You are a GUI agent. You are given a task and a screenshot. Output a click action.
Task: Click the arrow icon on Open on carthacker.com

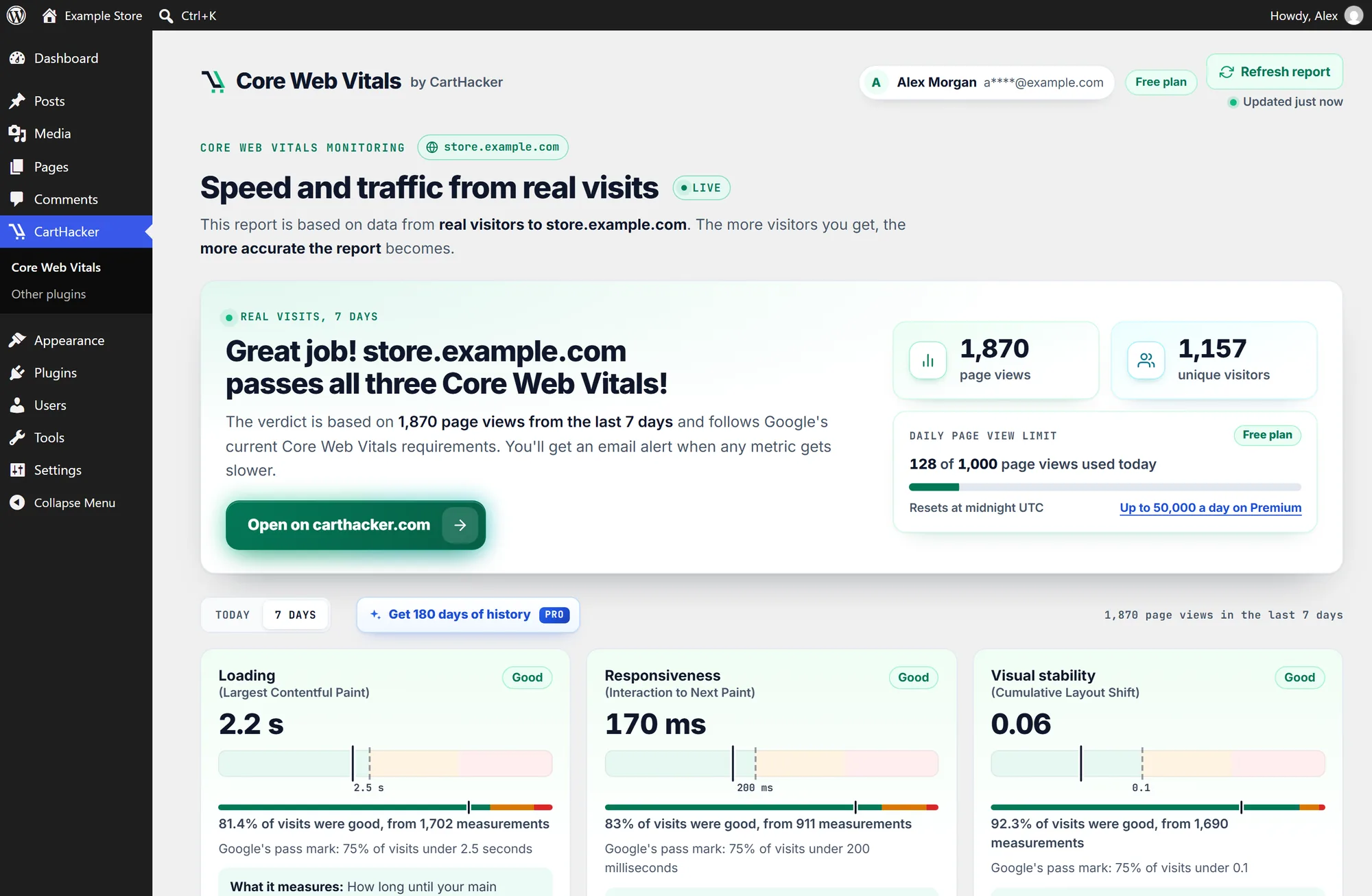click(x=460, y=525)
